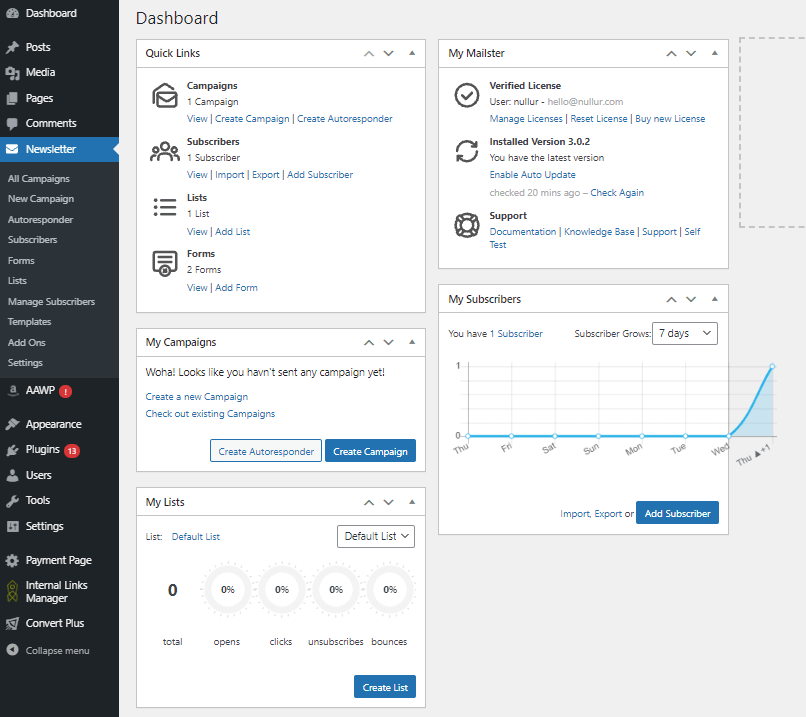Click the Forms icon in Quick Links
The height and width of the screenshot is (717, 806).
[165, 263]
